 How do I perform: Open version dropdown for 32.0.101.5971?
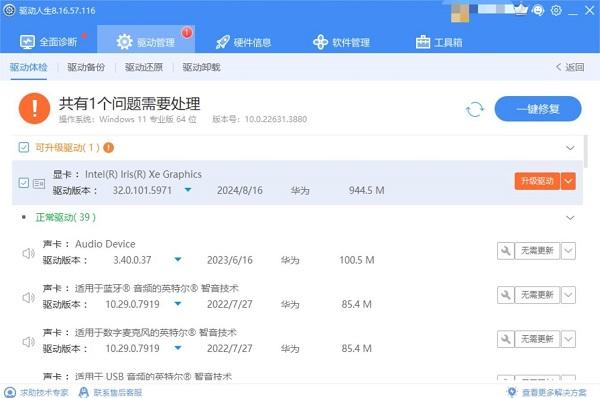click(188, 190)
